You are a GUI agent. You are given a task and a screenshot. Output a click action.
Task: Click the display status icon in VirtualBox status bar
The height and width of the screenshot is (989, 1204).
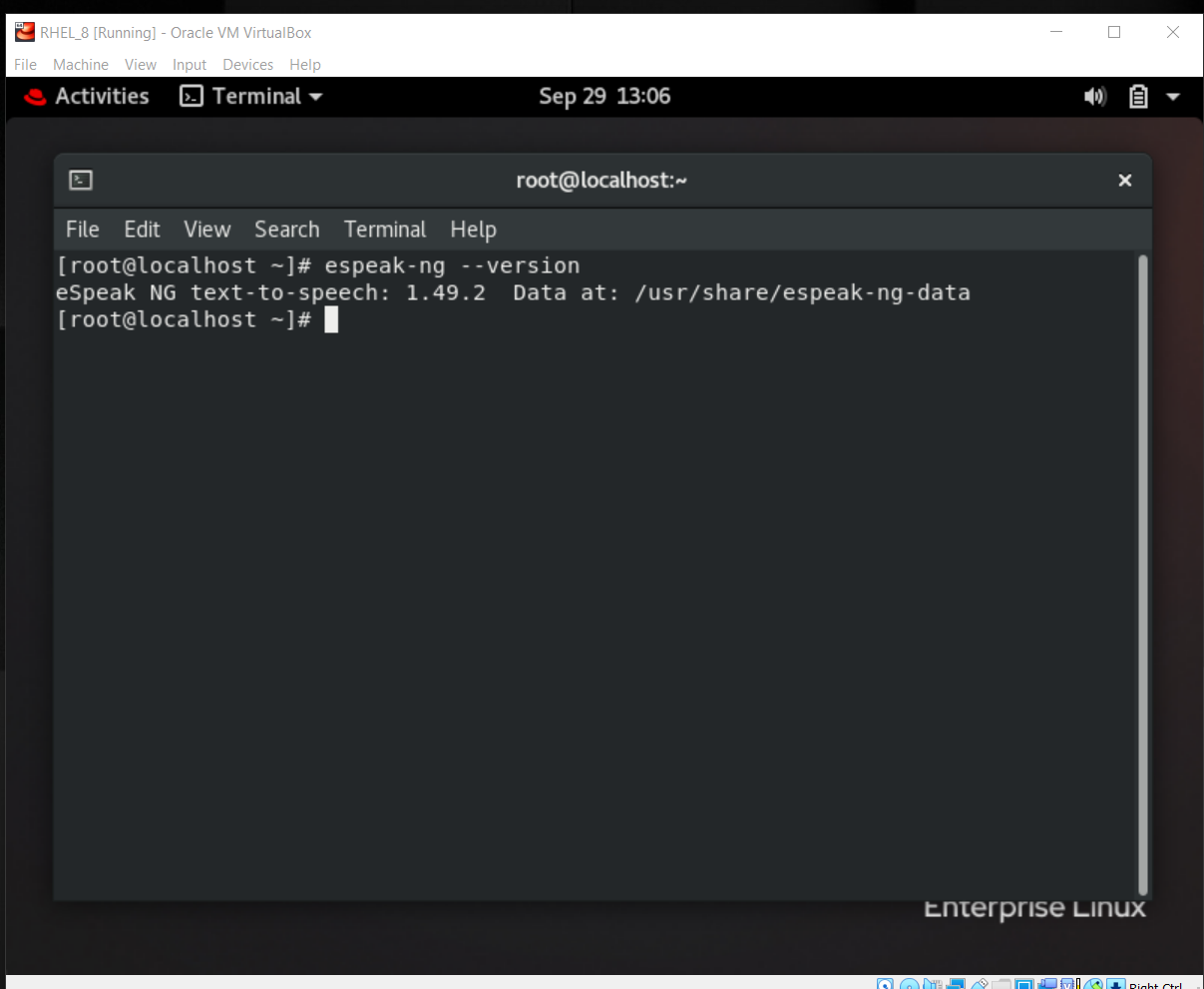pyautogui.click(x=1024, y=983)
